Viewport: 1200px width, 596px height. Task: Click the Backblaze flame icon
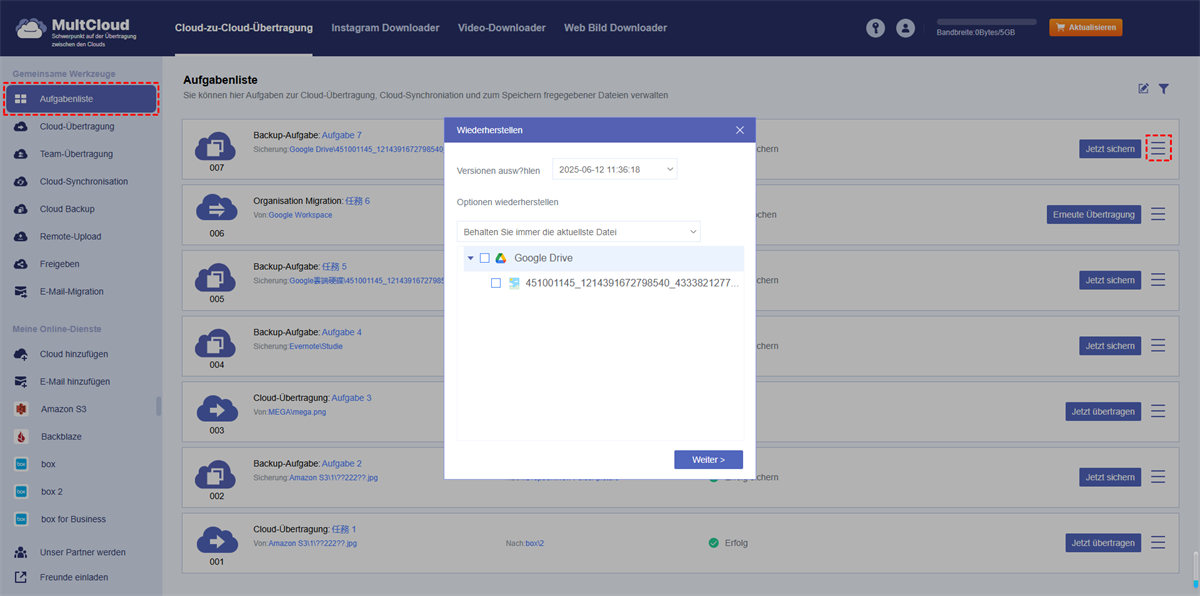point(21,437)
